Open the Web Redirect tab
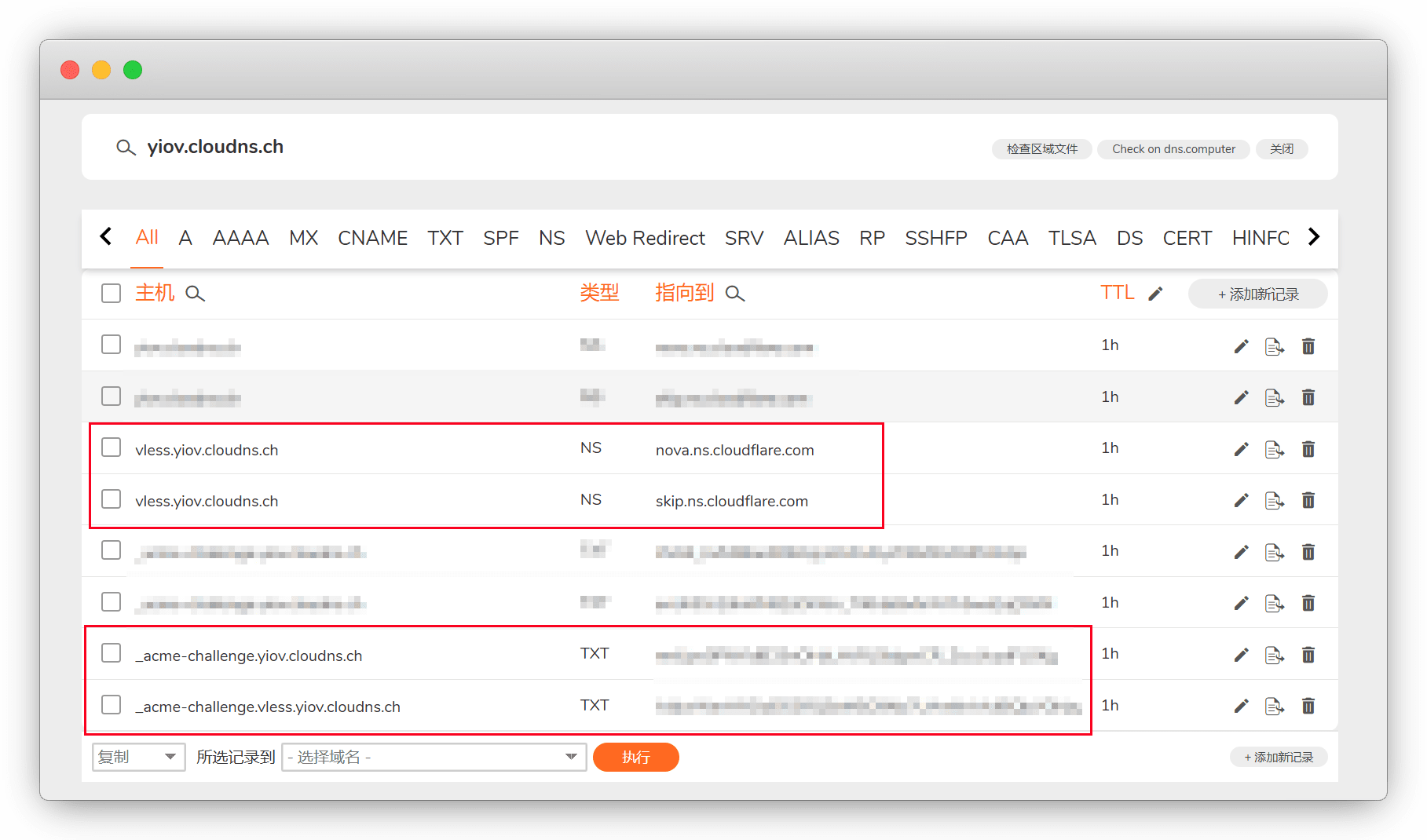This screenshot has height=840, width=1427. [645, 238]
